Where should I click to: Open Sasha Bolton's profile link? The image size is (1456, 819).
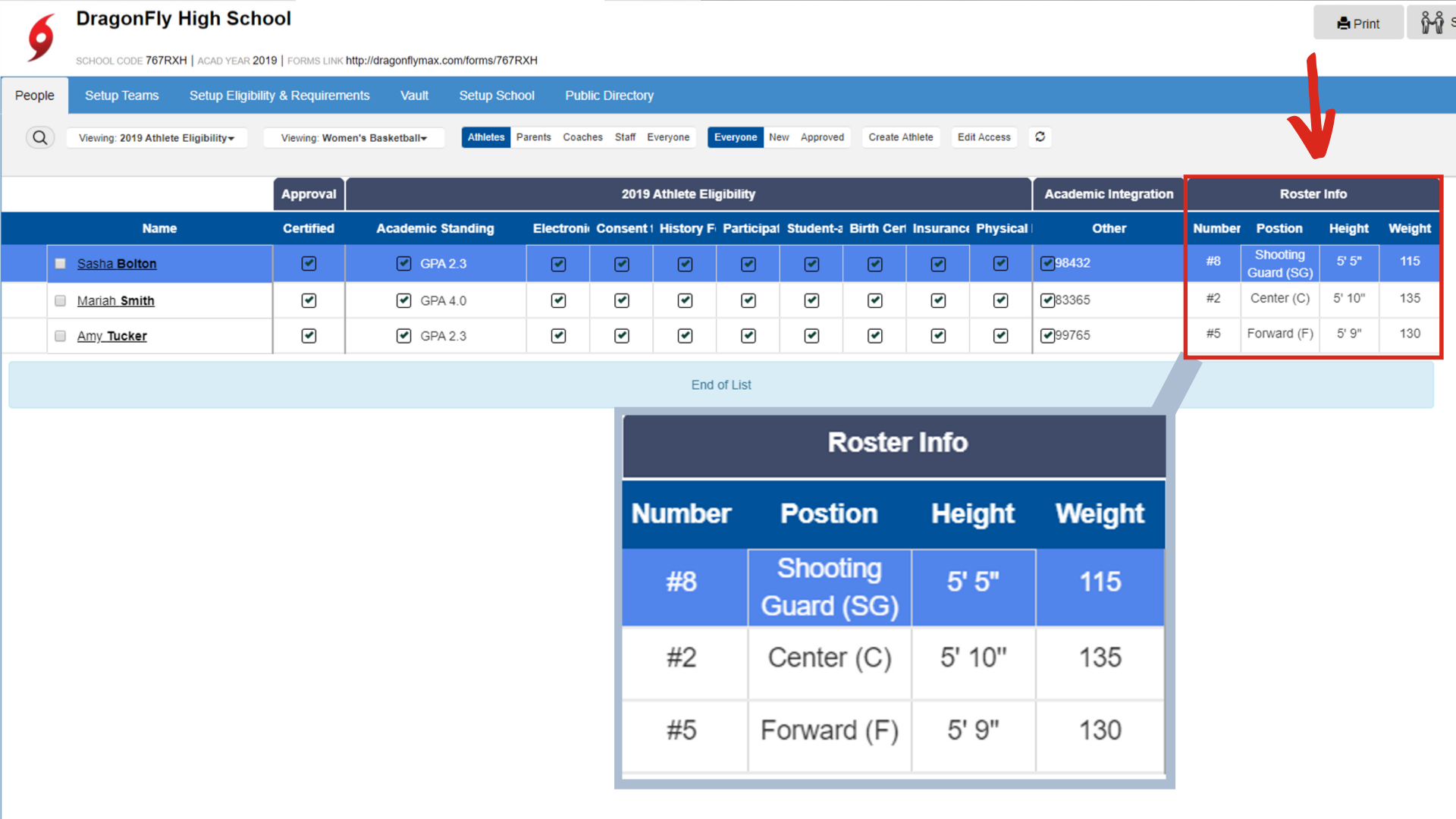click(x=117, y=264)
